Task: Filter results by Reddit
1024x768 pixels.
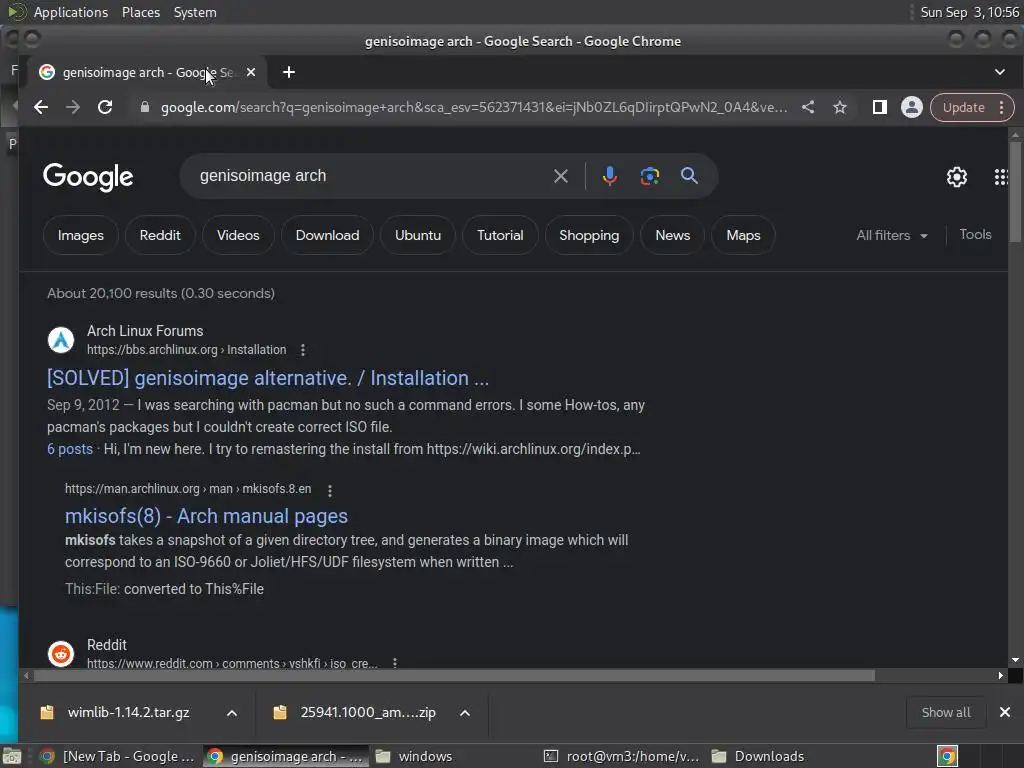Action: coord(160,235)
